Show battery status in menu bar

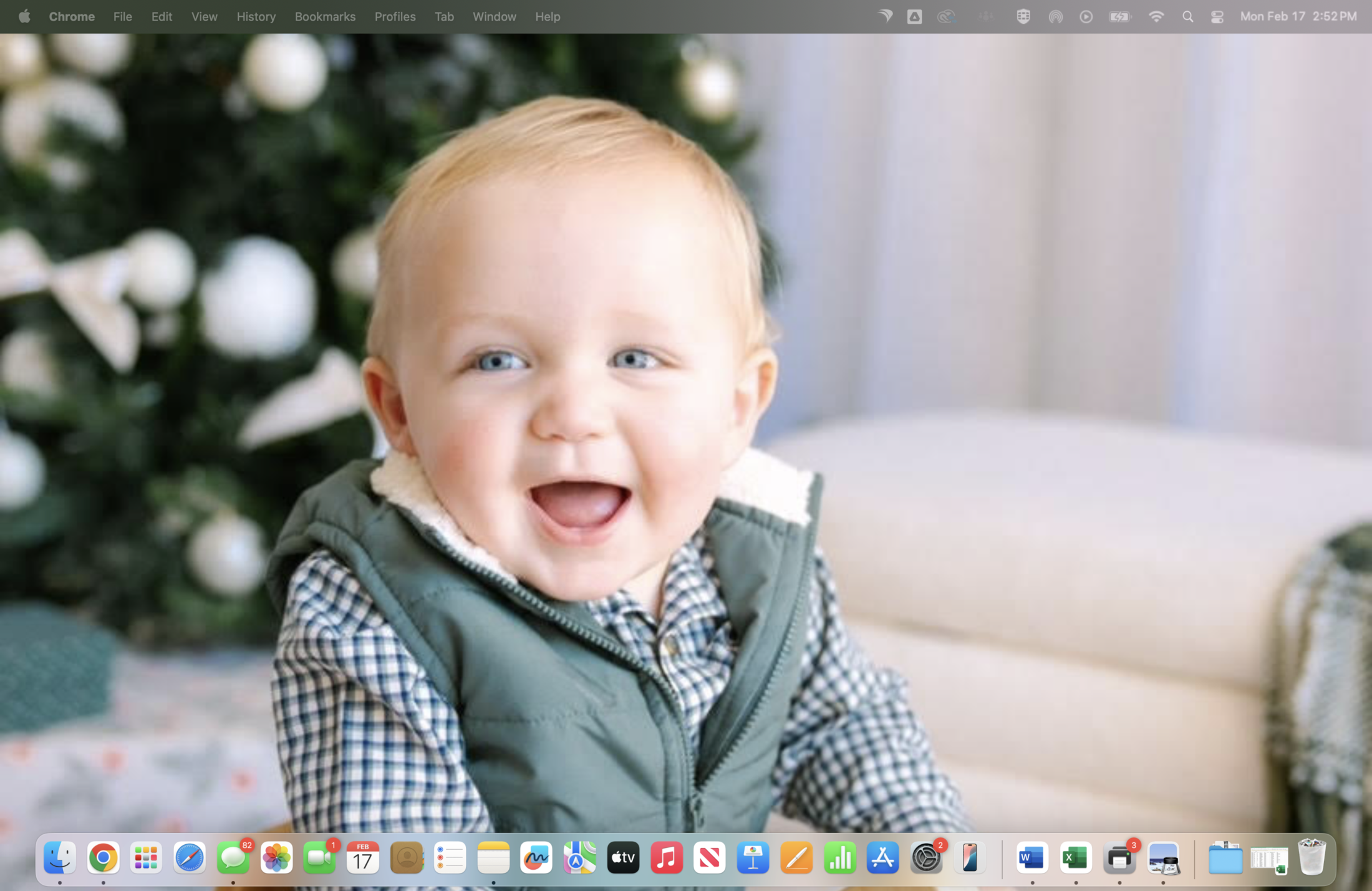(1120, 17)
